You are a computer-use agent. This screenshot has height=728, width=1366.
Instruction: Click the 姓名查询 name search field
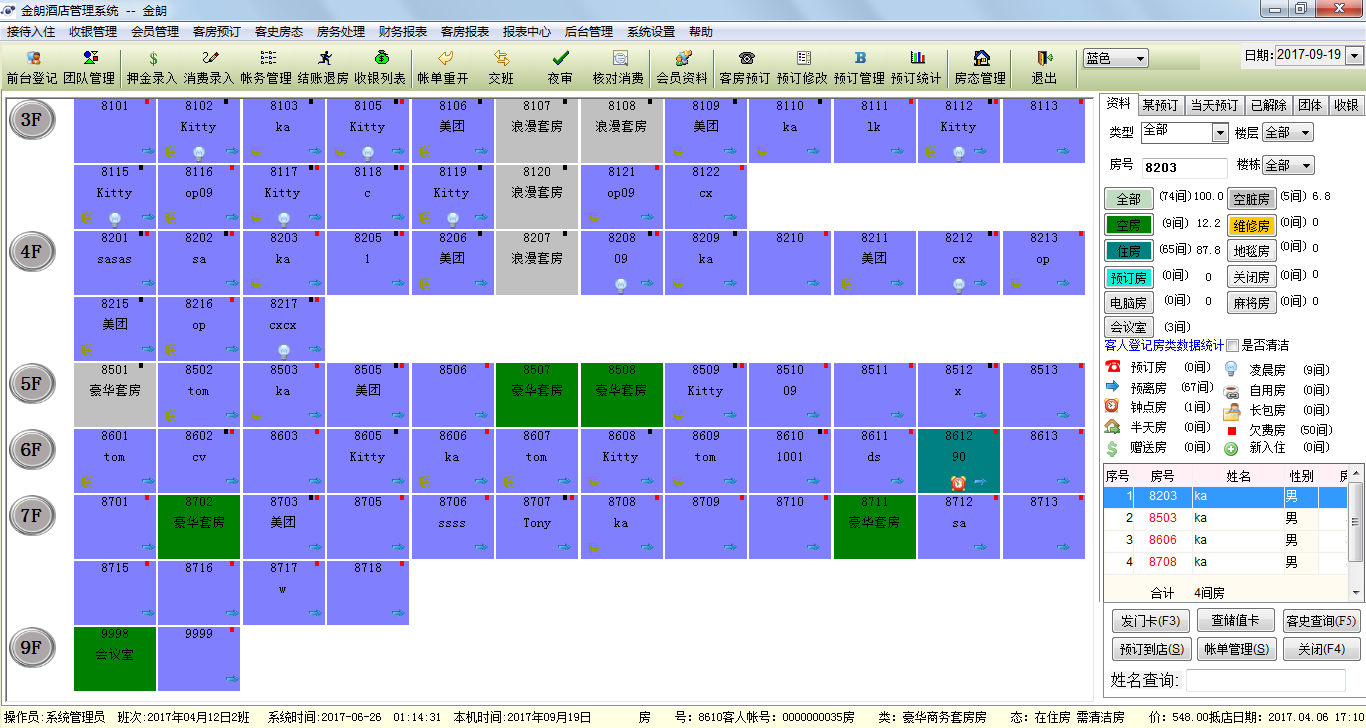point(1265,681)
